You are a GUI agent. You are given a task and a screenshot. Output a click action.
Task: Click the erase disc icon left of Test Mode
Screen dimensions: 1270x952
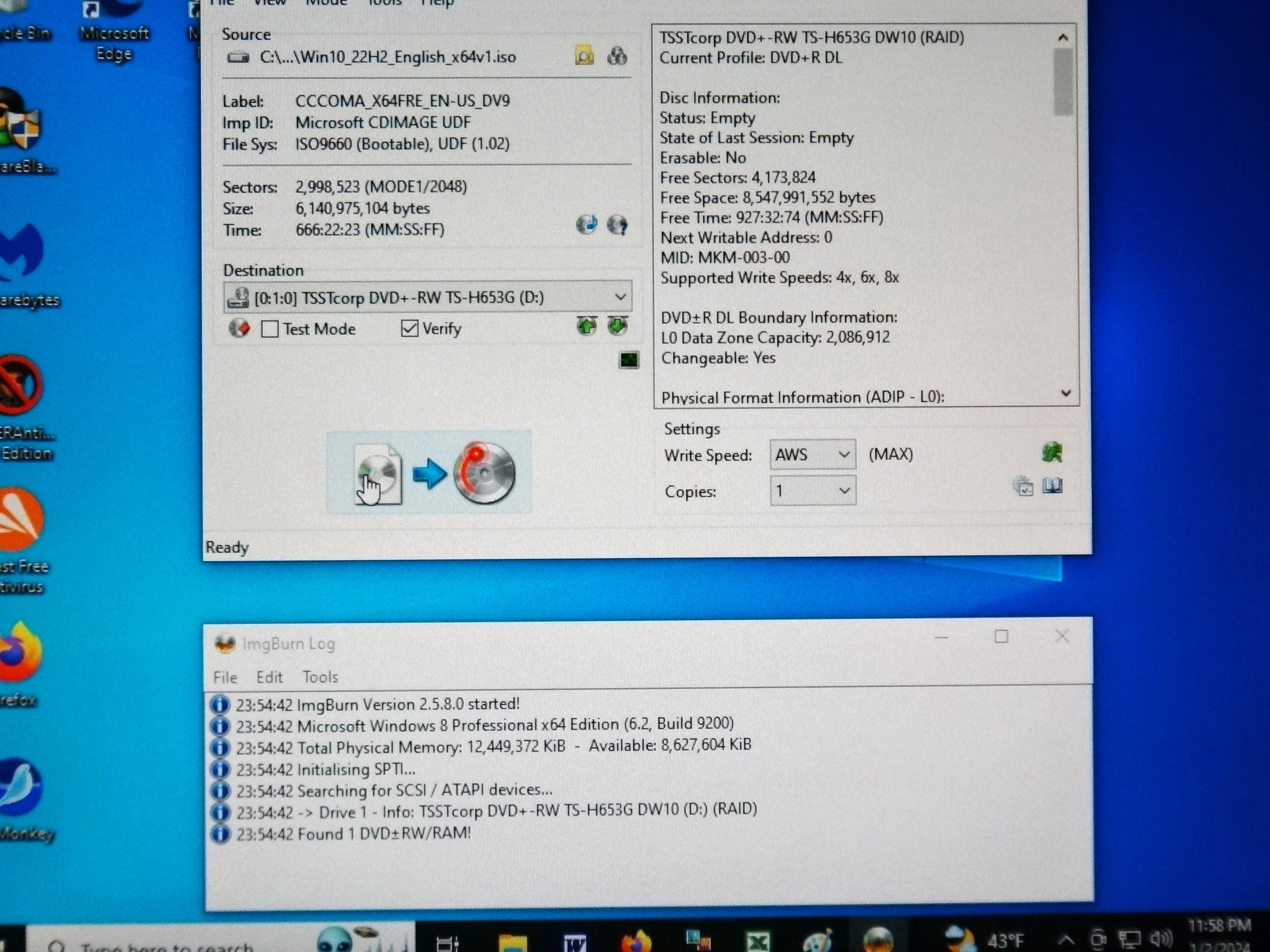240,328
